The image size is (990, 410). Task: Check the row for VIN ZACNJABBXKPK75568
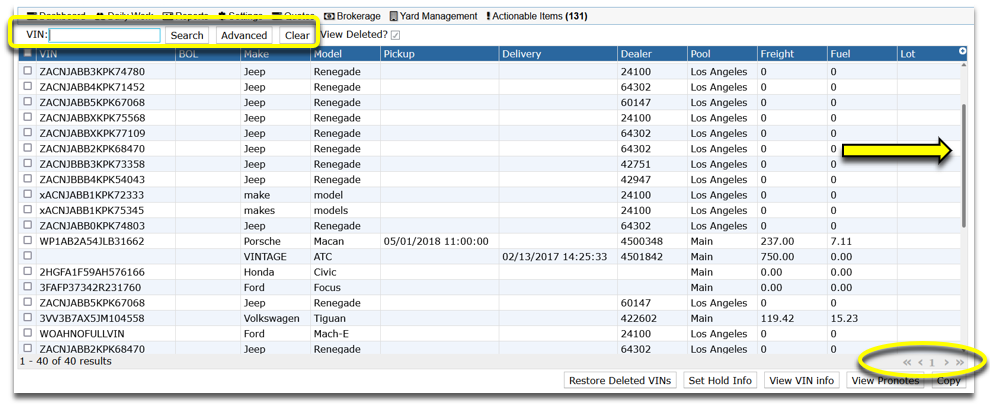click(x=27, y=118)
